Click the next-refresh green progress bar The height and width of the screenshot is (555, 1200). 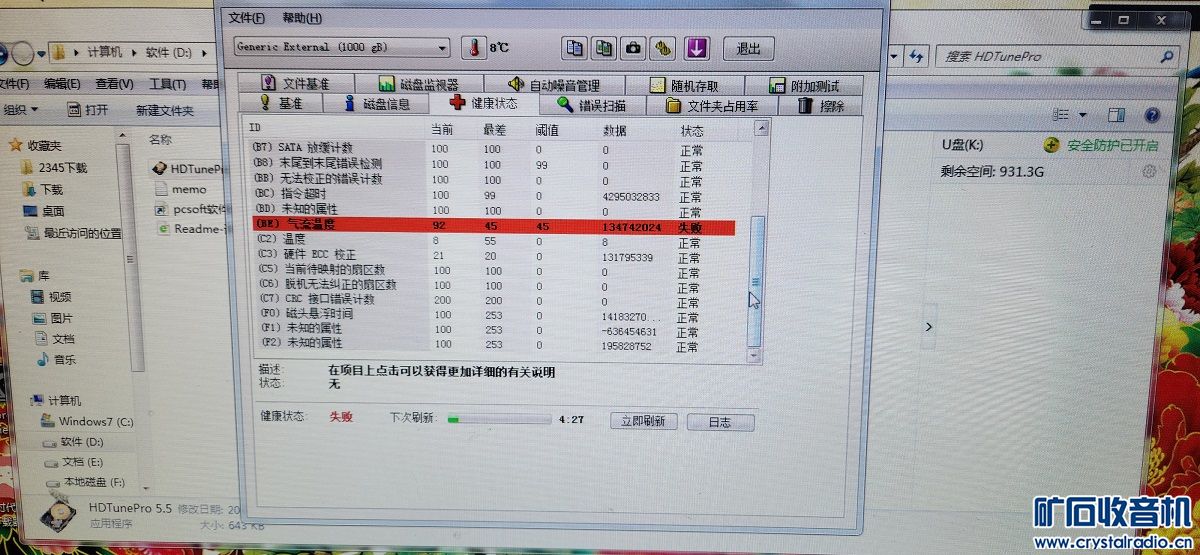click(498, 419)
